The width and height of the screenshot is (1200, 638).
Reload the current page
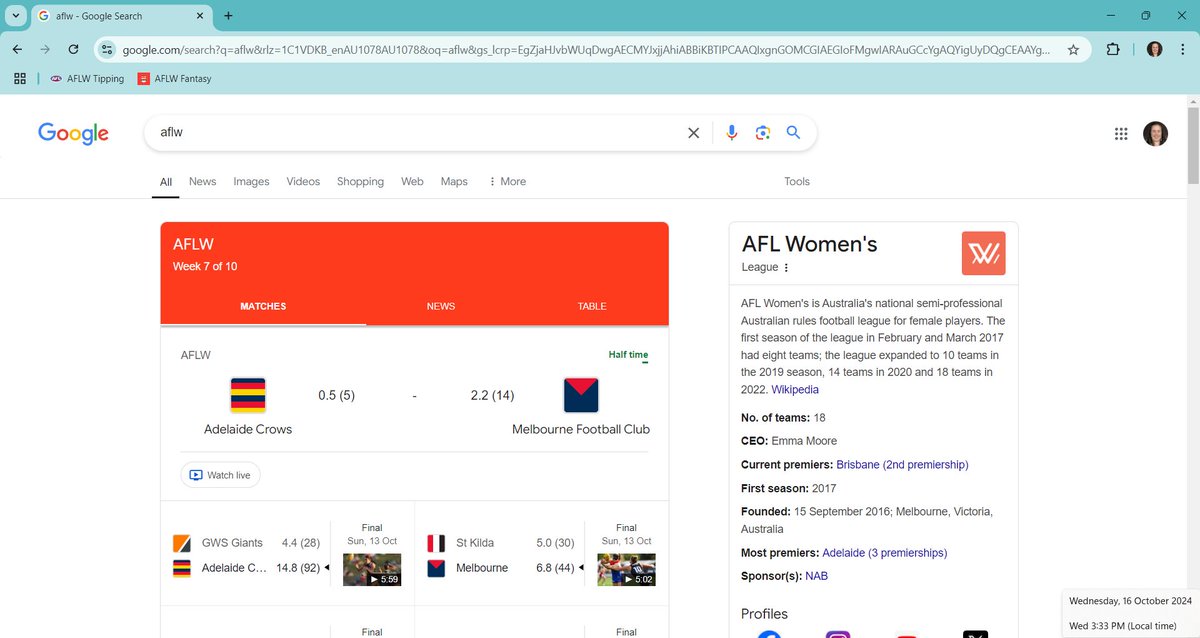[x=73, y=49]
